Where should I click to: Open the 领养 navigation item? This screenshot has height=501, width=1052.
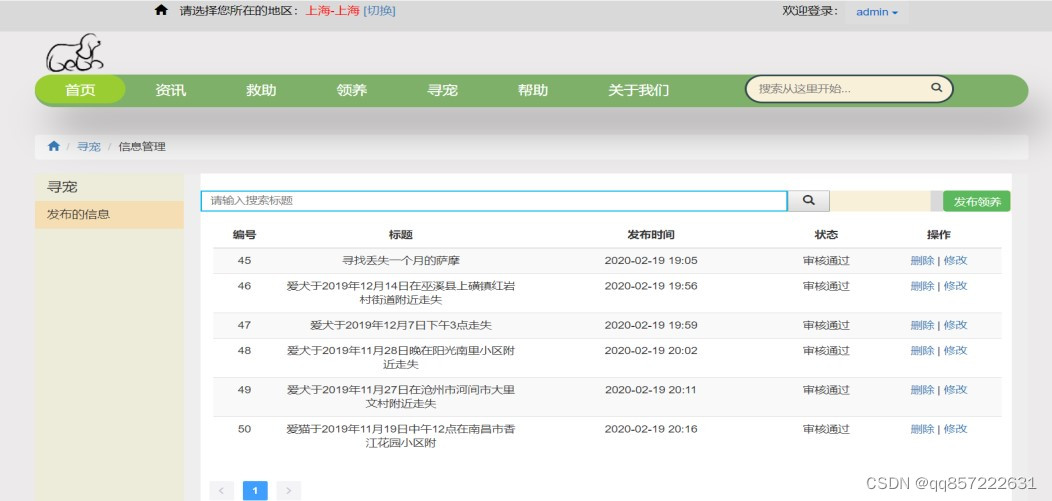pos(352,90)
